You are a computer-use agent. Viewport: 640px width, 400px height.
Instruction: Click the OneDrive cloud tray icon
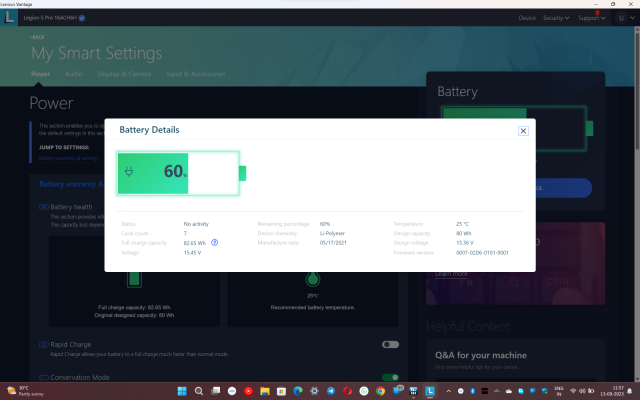(x=509, y=391)
